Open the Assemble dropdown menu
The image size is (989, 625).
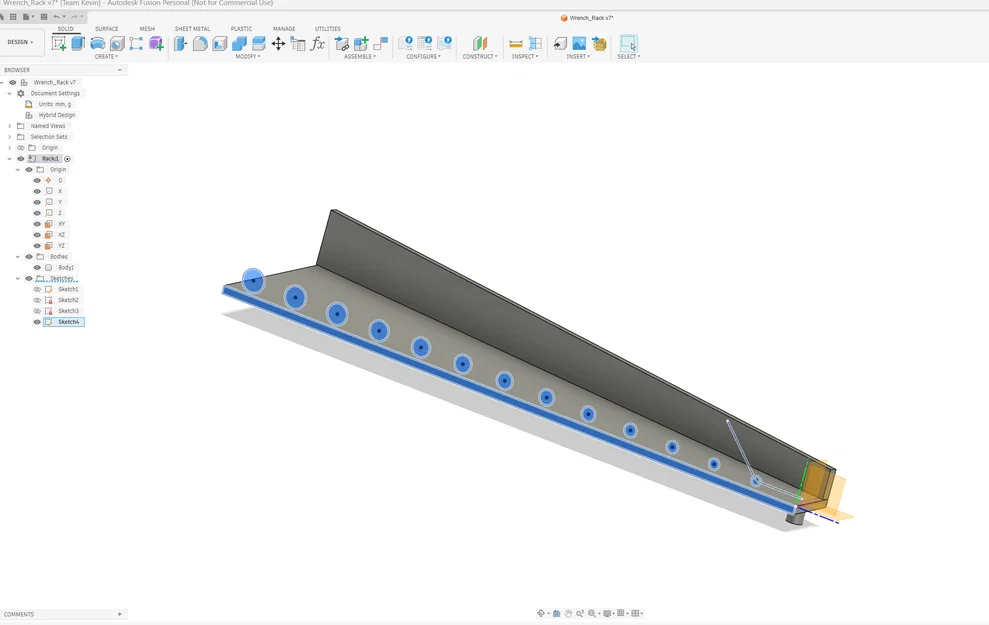click(x=360, y=57)
